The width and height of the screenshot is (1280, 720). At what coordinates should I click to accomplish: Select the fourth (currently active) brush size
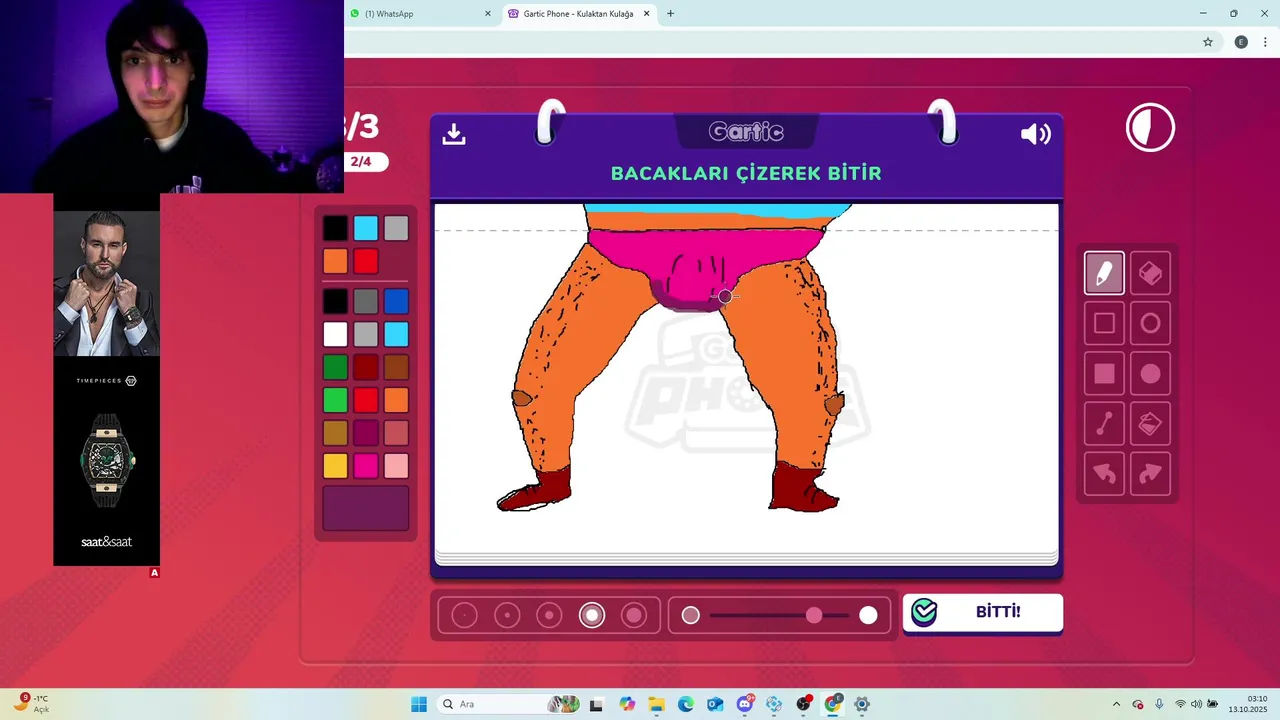(x=592, y=616)
